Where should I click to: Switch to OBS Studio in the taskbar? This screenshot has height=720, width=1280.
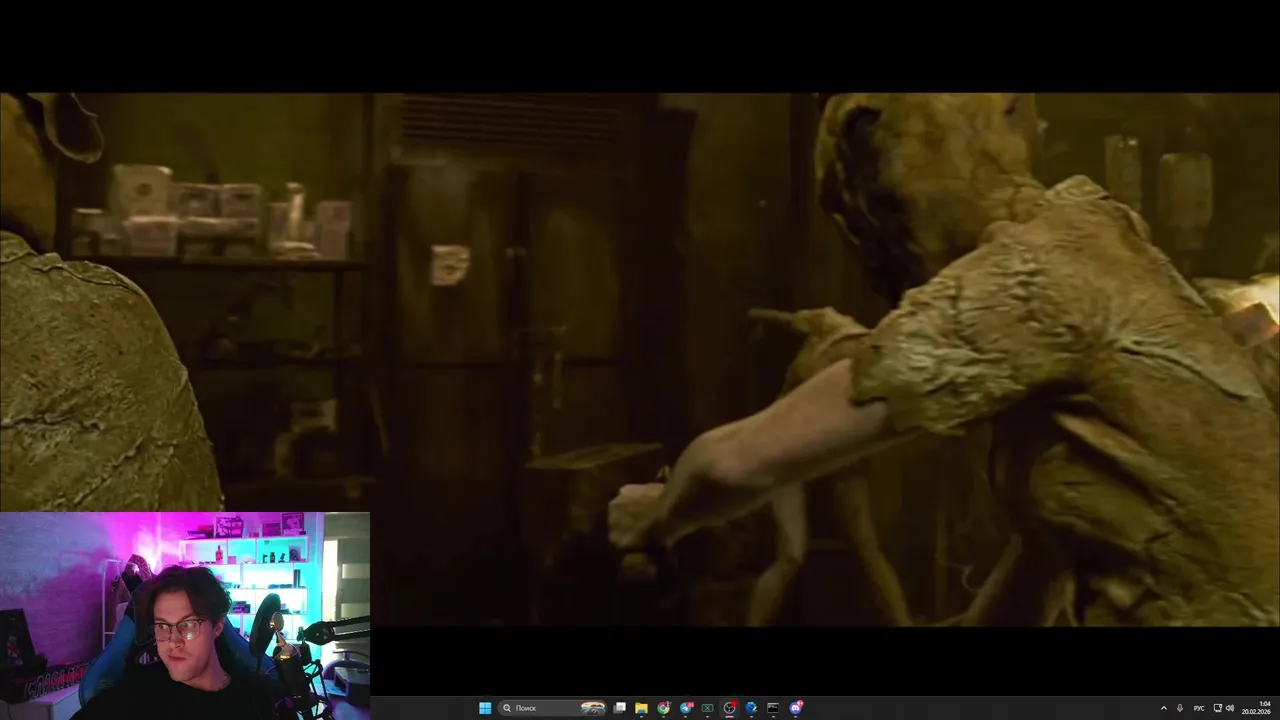729,708
